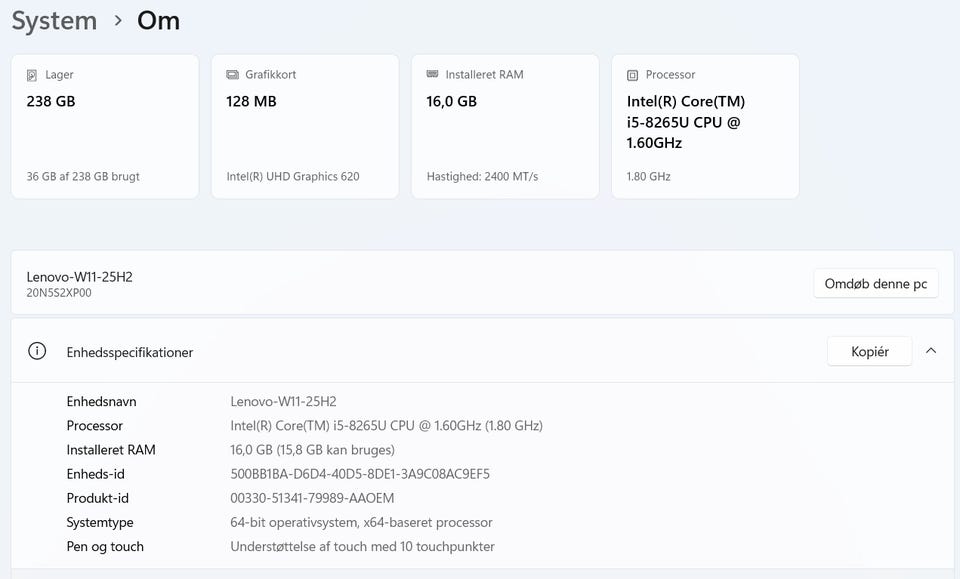960x579 pixels.
Task: Click the Pen og touch value text
Action: [x=362, y=546]
